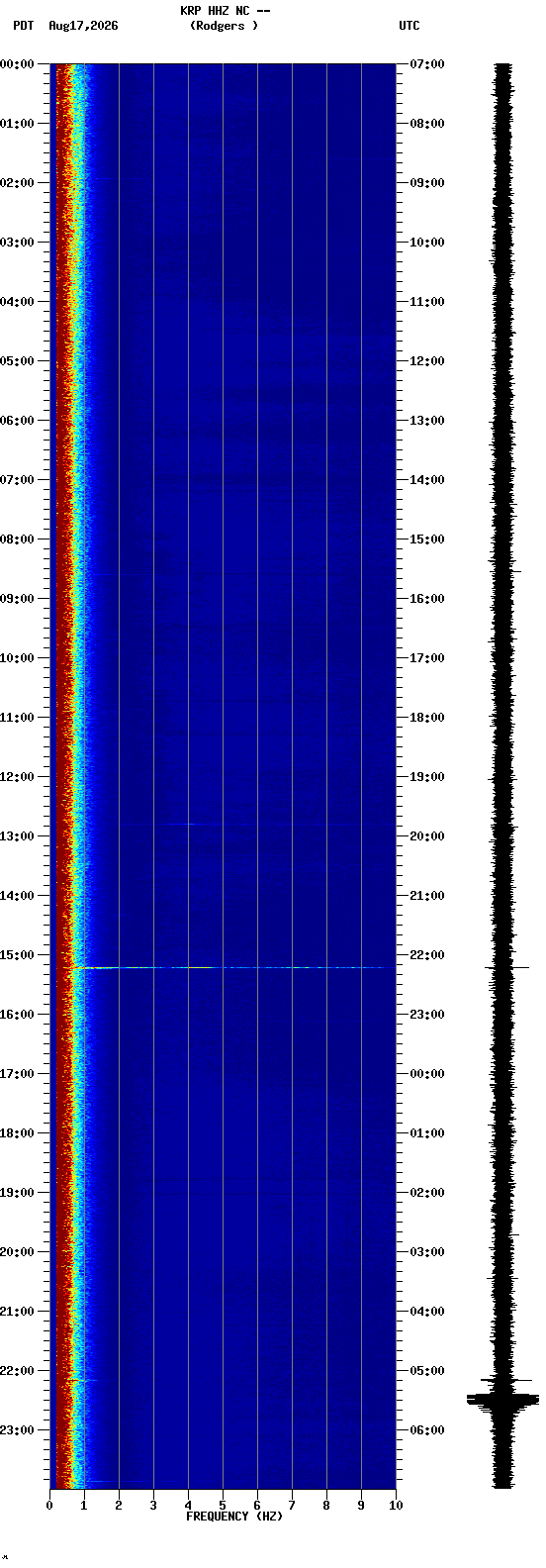This screenshot has width=546, height=1568.
Task: Click the 0 Hz frequency tick label
Action: click(x=49, y=1506)
